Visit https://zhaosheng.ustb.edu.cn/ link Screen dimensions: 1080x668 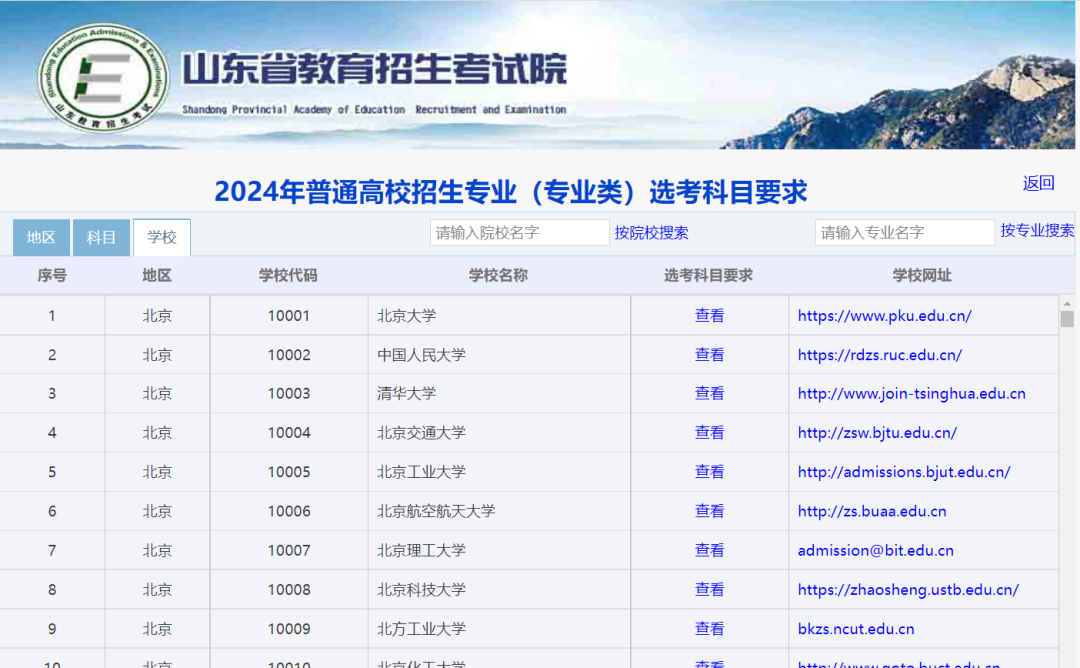(x=908, y=589)
